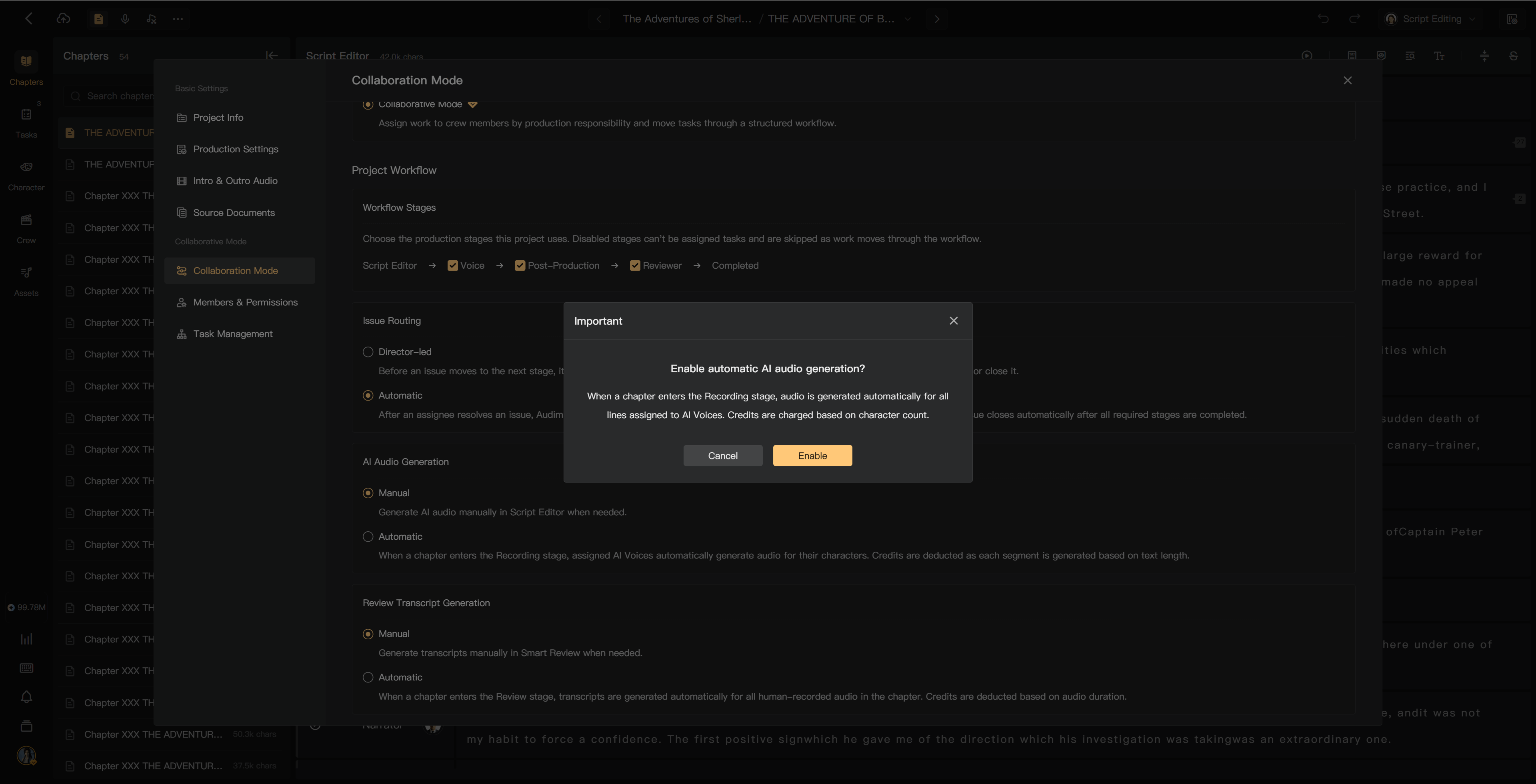
Task: Click the redo icon in top bar
Action: pyautogui.click(x=1354, y=18)
